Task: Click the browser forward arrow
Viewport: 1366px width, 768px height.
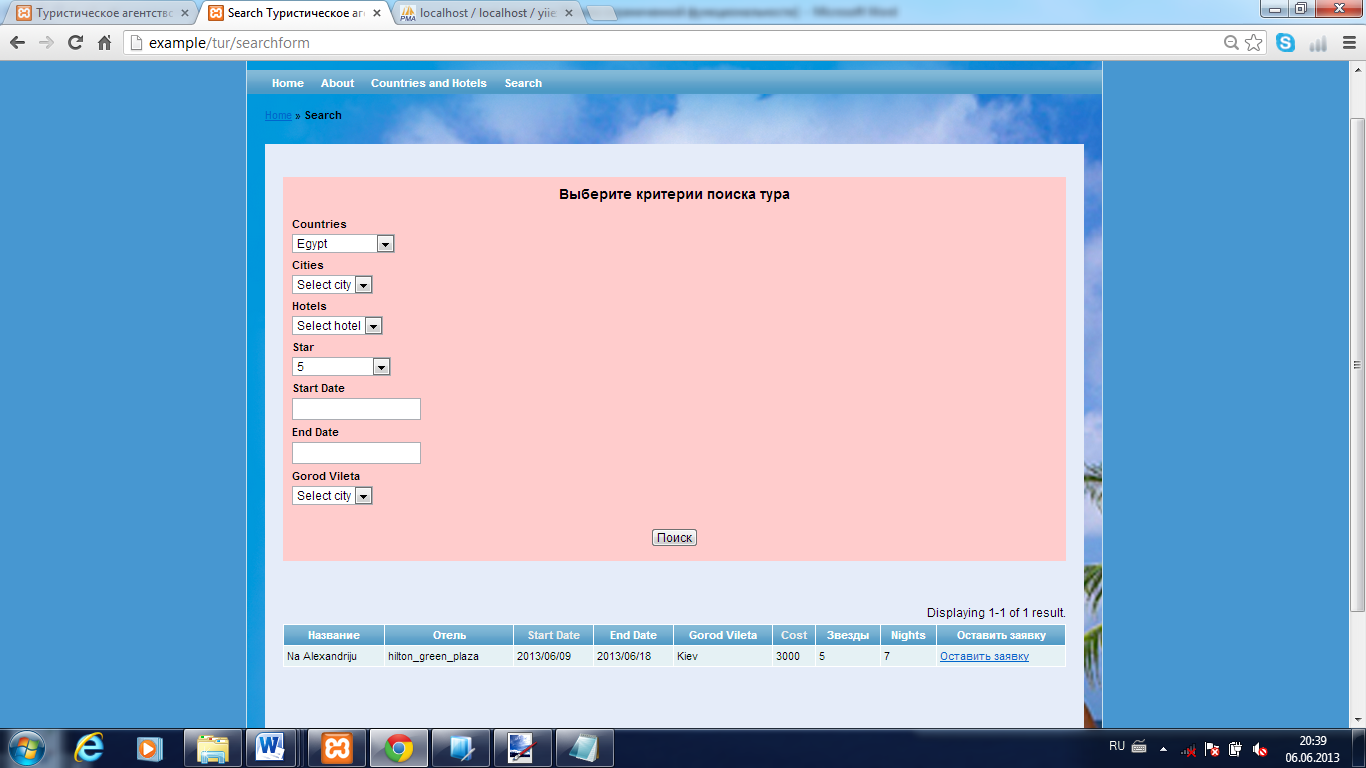Action: click(46, 43)
